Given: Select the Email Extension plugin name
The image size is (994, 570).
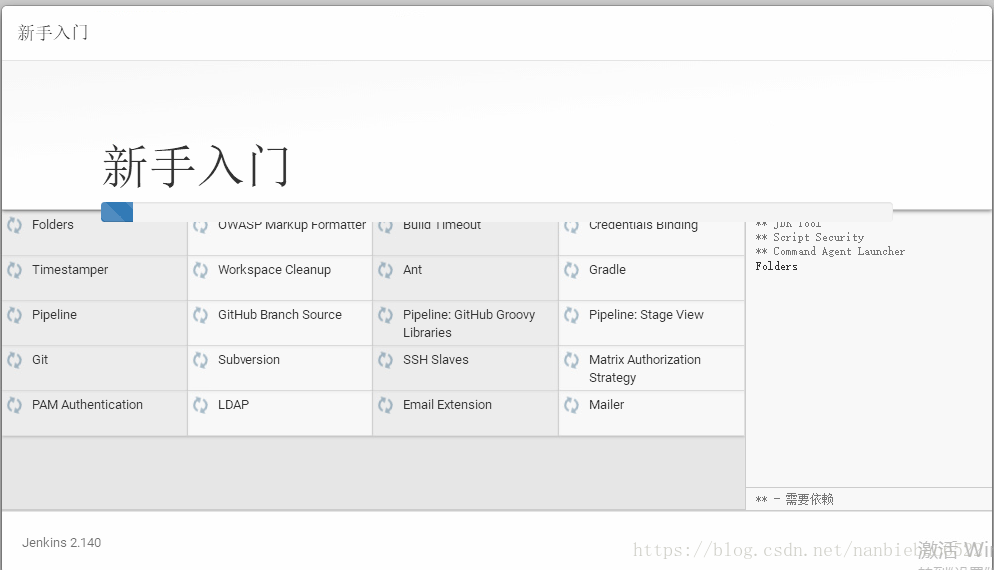Looking at the screenshot, I should [x=447, y=405].
